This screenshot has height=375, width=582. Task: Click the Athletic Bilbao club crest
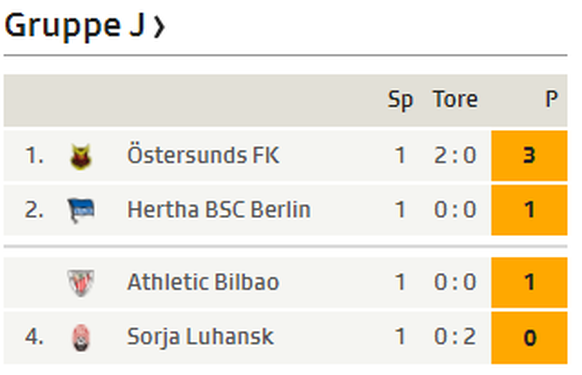coord(81,283)
